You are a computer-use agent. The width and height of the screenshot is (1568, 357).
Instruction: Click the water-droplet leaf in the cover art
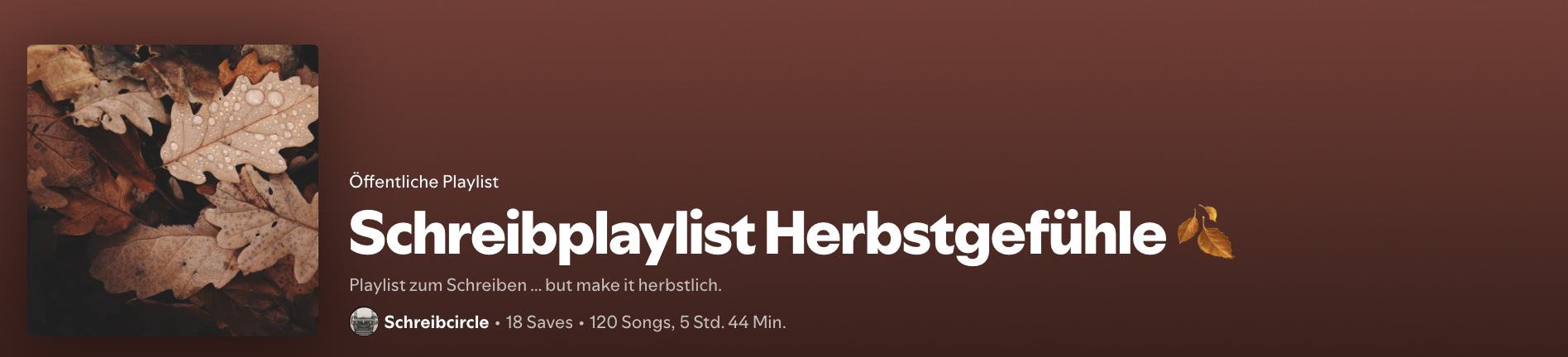pos(240,128)
